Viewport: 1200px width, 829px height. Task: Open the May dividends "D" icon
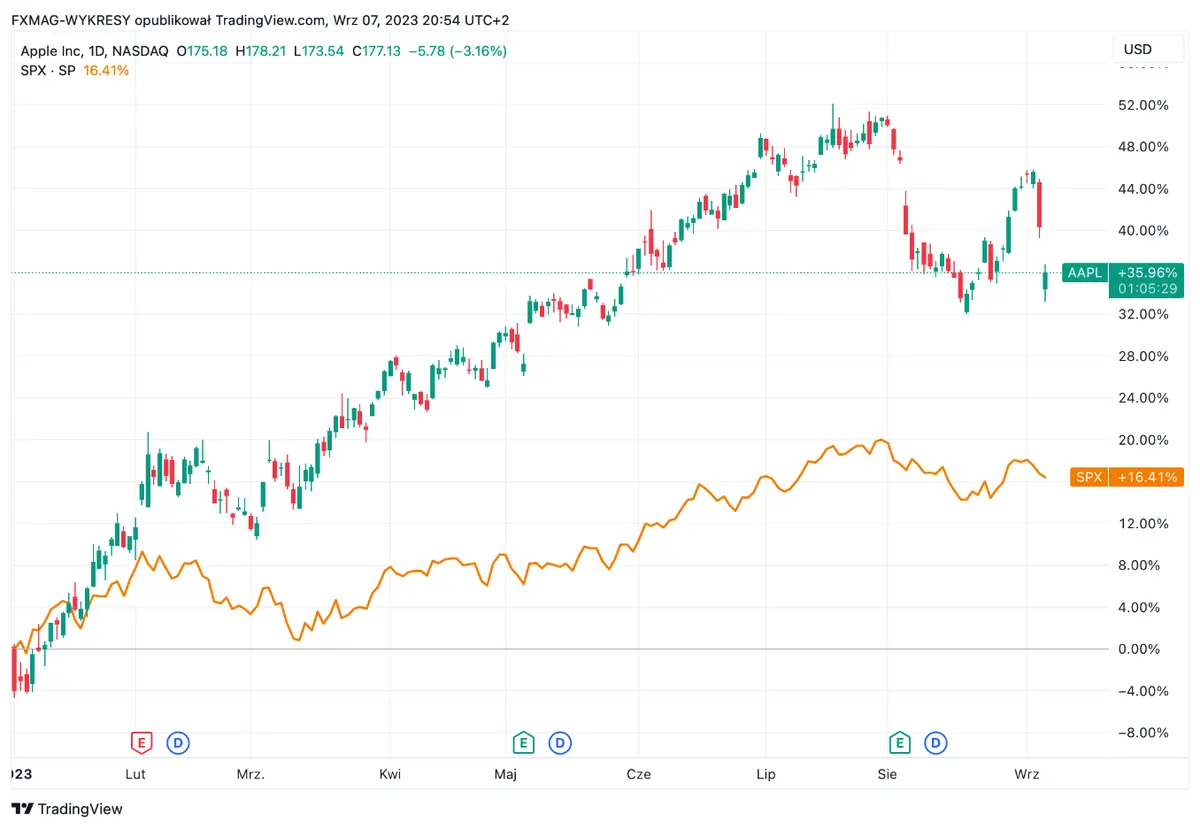[x=559, y=743]
